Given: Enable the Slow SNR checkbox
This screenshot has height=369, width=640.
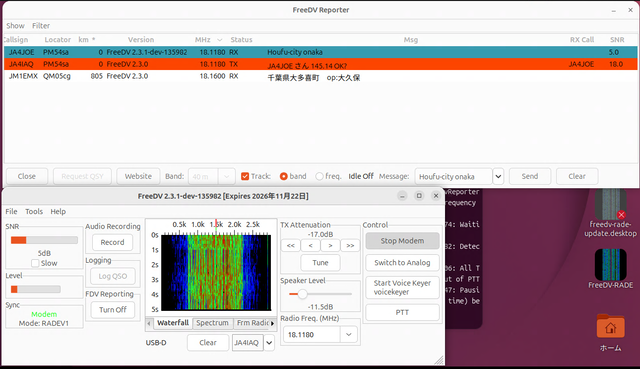Looking at the screenshot, I should (x=35, y=263).
